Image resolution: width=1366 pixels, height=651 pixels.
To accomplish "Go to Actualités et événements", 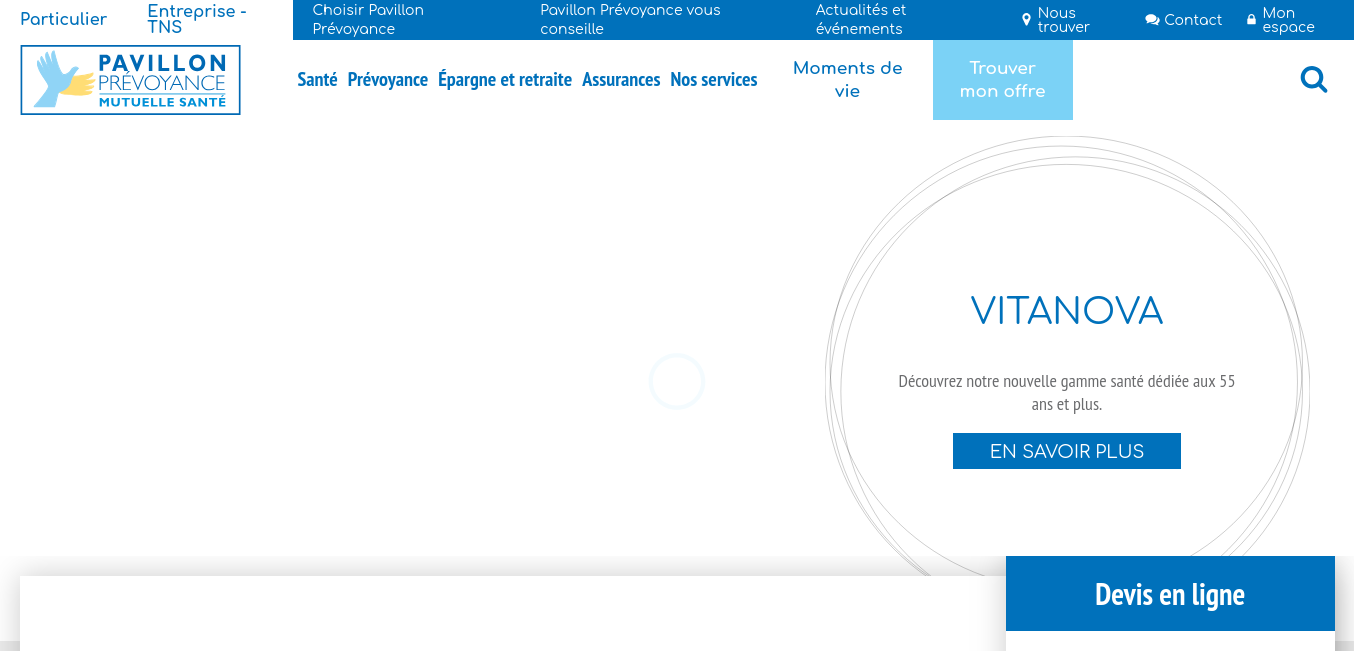I will (861, 20).
